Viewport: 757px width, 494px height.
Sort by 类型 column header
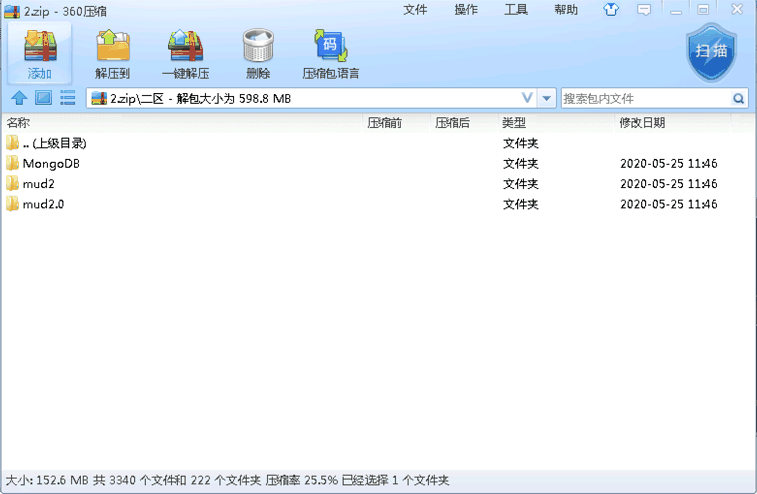(x=514, y=123)
